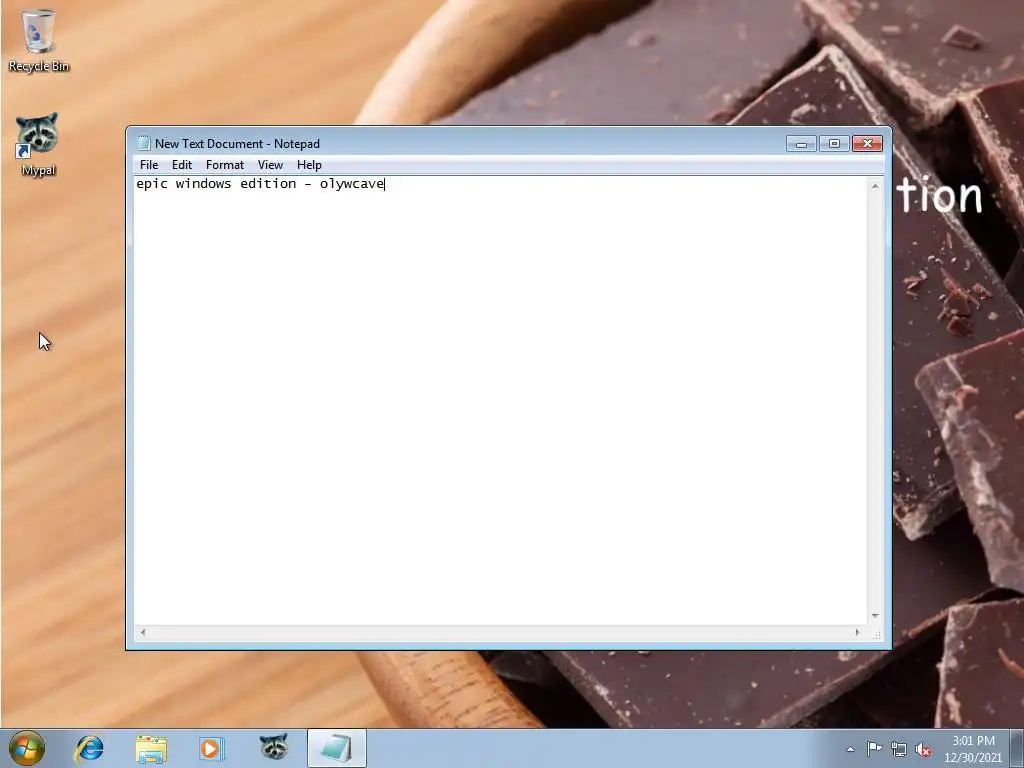Click vertical scrollbar down arrow
Screen dimensions: 1024x768
[875, 616]
